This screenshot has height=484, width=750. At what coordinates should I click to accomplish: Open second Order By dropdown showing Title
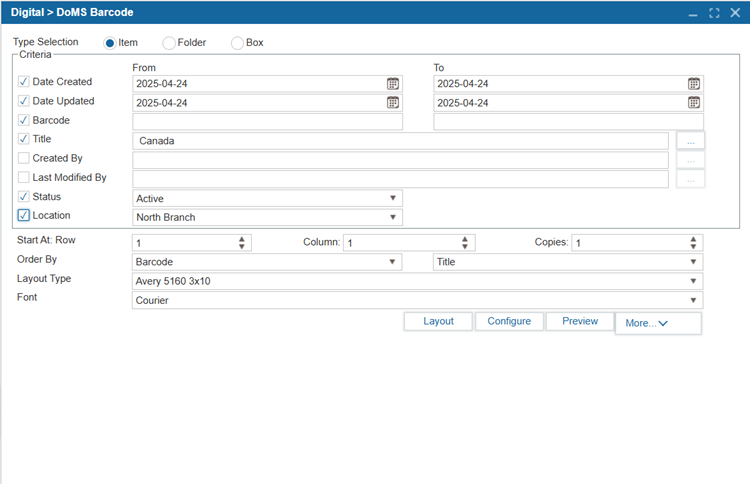point(568,262)
